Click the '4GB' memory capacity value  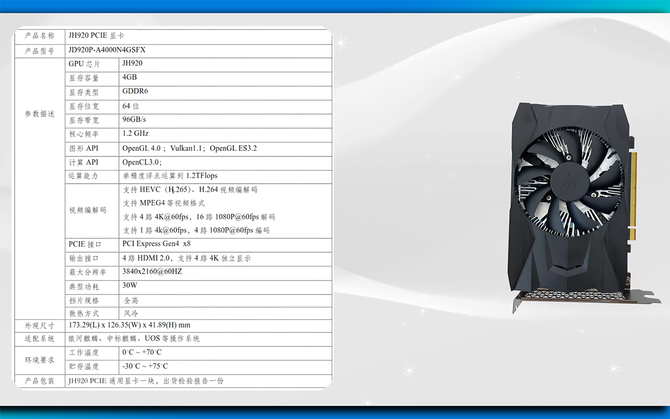pyautogui.click(x=129, y=77)
